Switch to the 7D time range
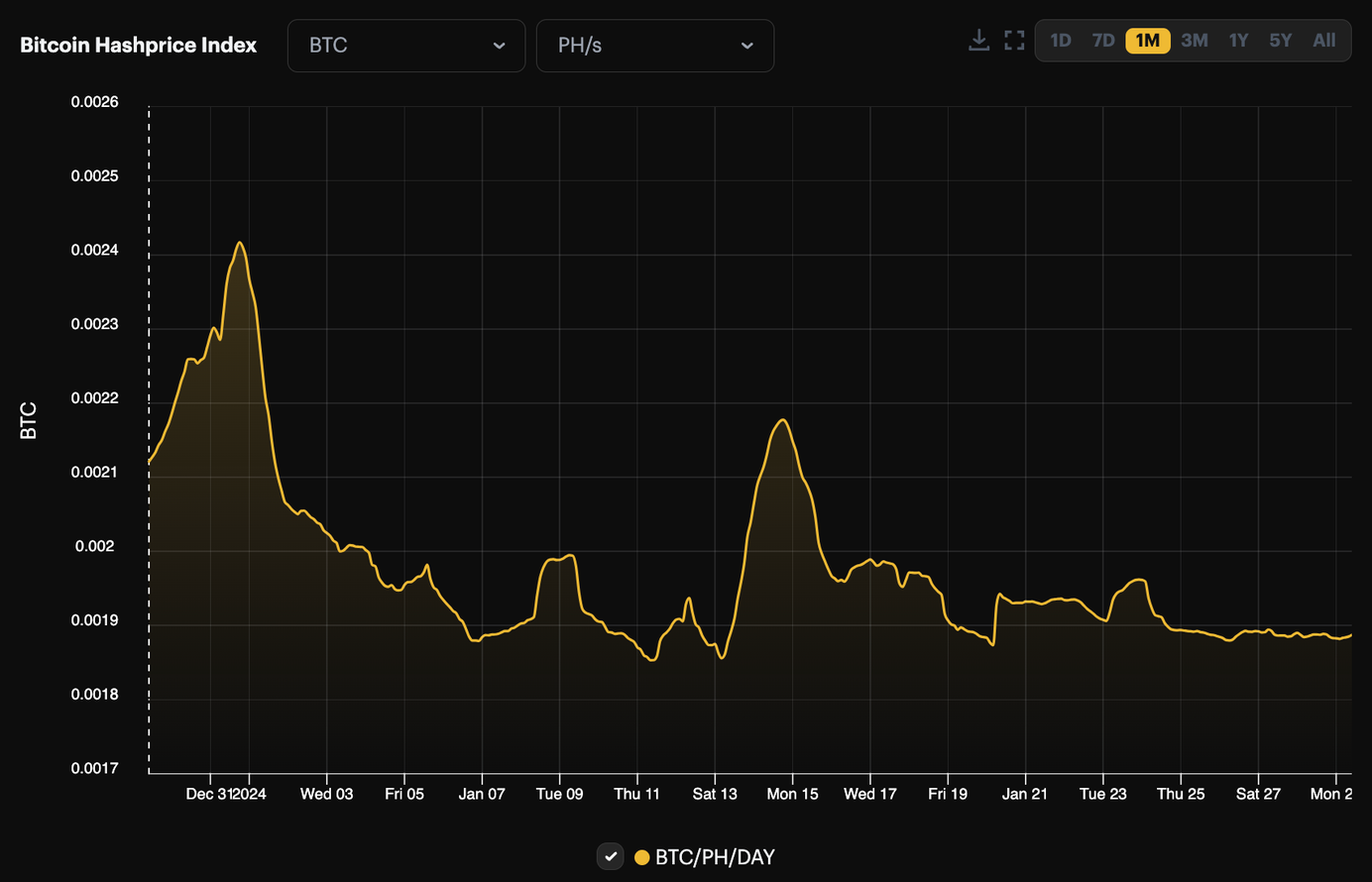 click(x=1102, y=40)
